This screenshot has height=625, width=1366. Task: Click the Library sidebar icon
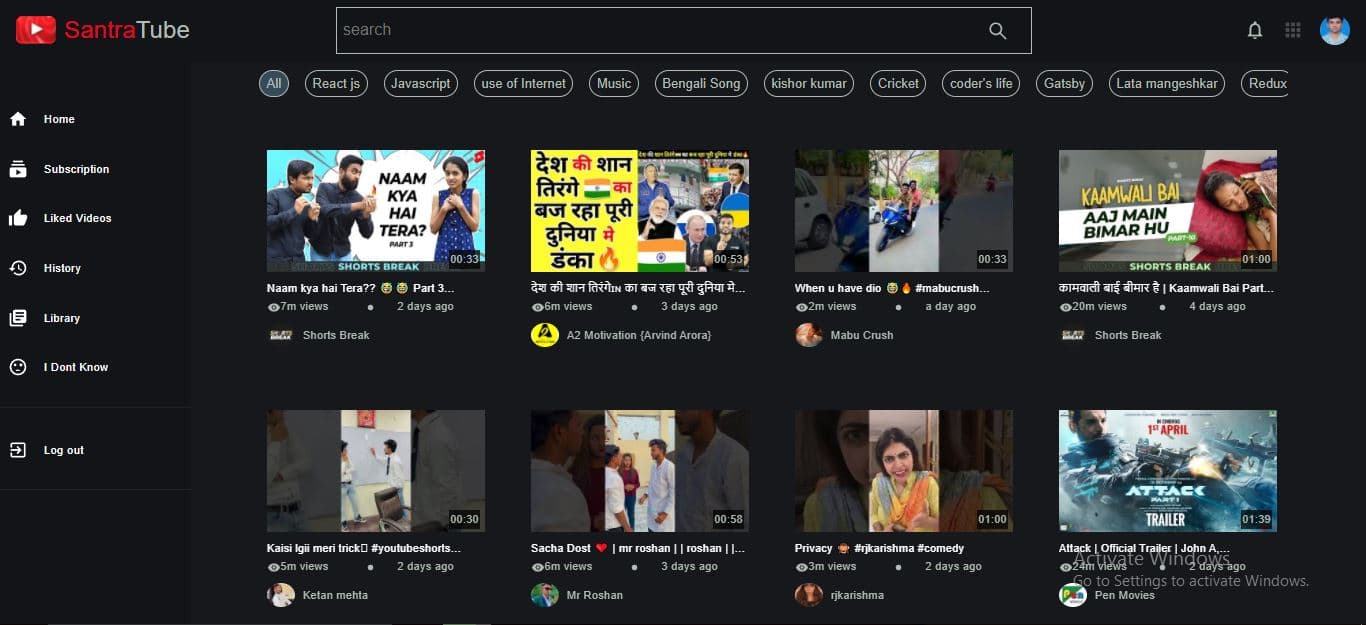[18, 318]
